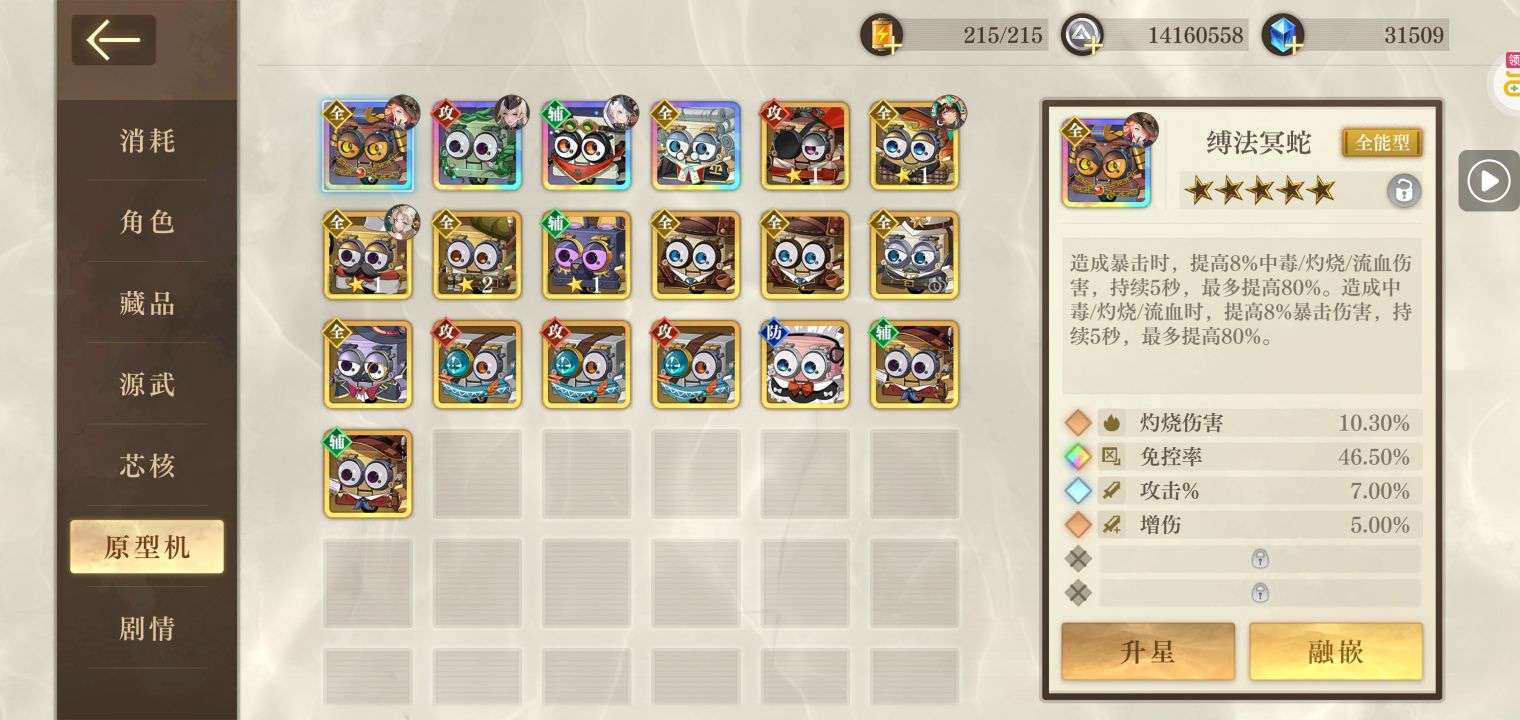Switch to the 源武 tab
This screenshot has height=720, width=1520.
click(x=148, y=385)
